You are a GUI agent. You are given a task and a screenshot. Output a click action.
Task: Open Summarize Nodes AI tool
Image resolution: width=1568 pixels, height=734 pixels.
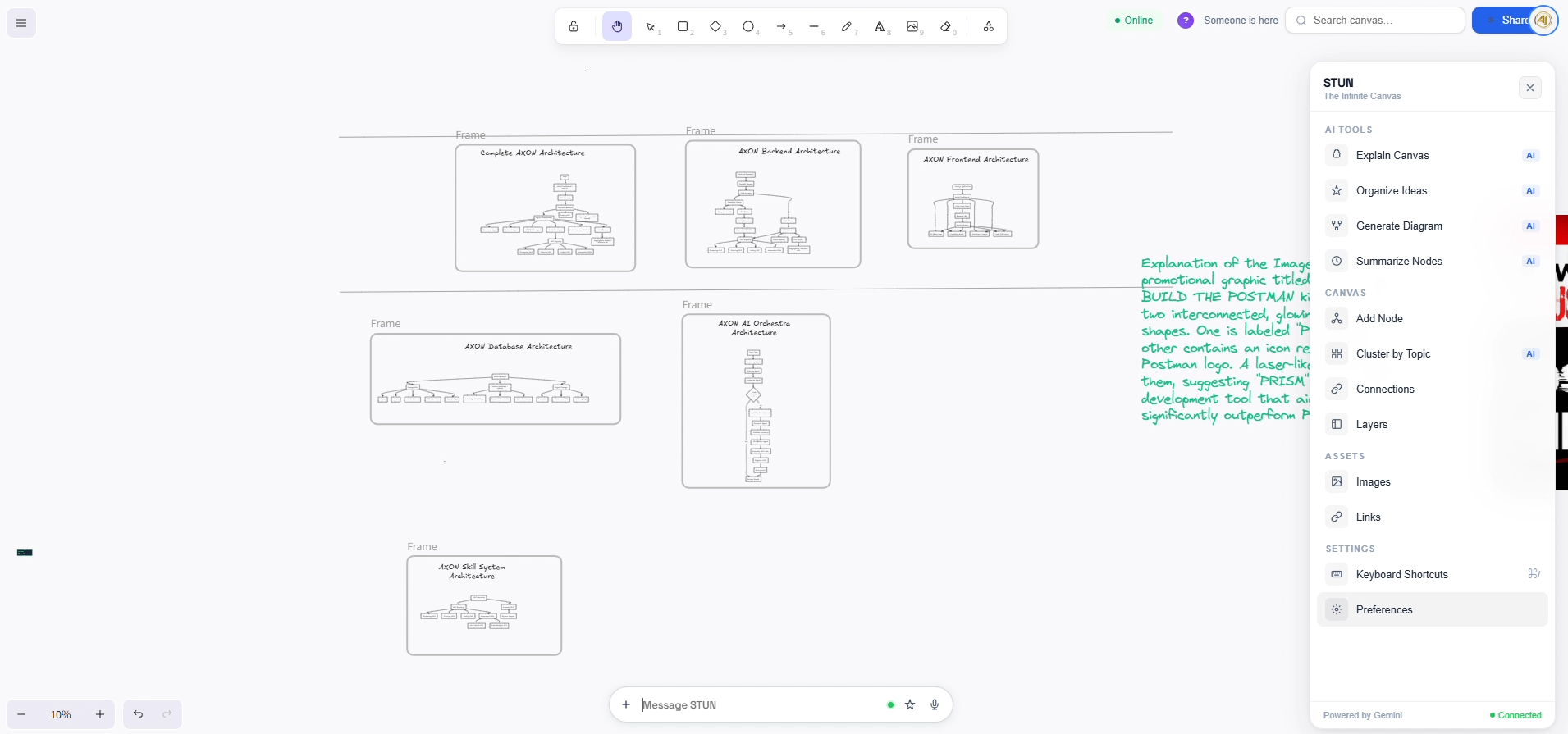1433,261
